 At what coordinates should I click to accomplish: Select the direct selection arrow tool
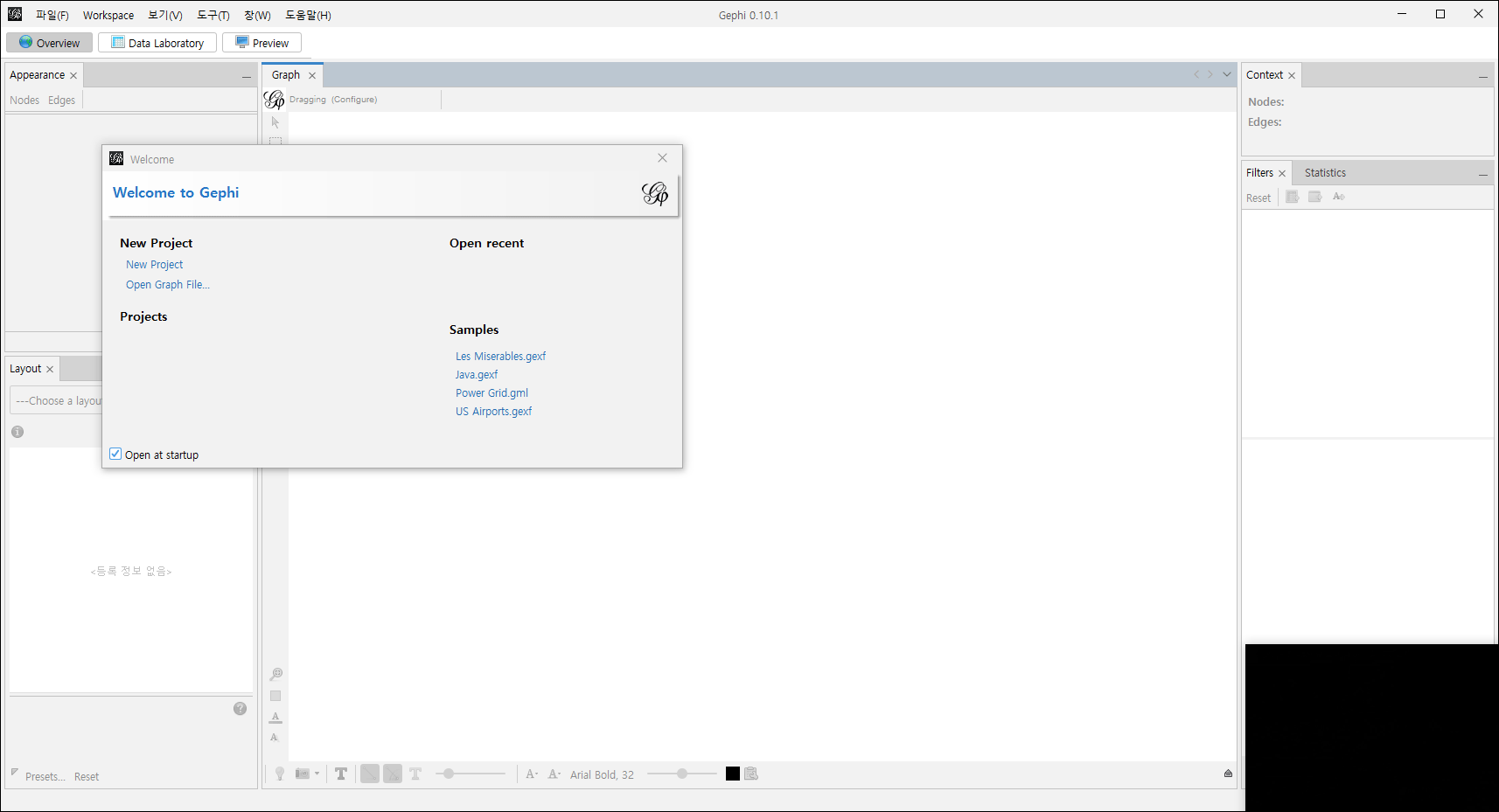click(275, 122)
